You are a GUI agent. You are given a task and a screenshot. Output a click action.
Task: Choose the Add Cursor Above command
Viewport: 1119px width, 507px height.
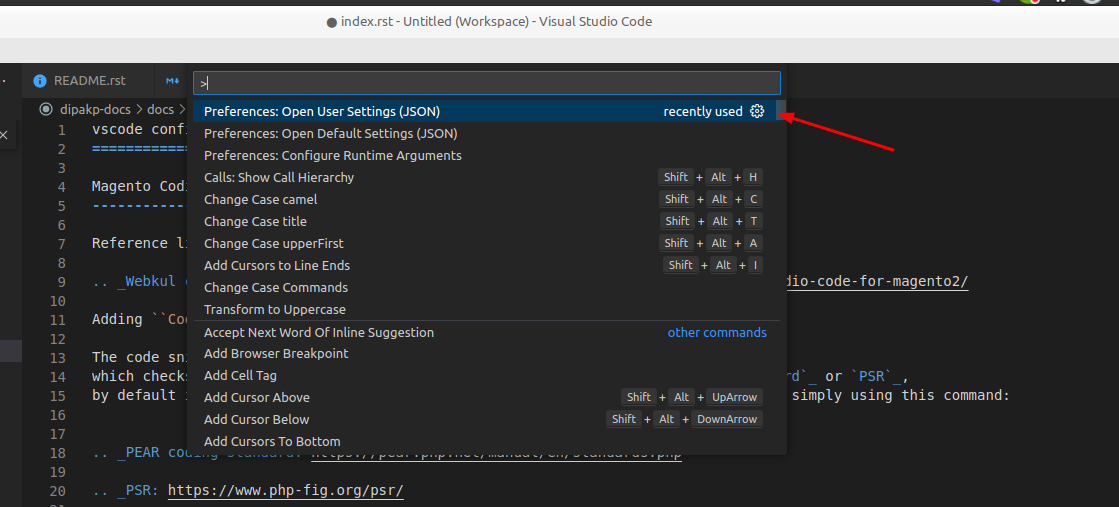485,398
